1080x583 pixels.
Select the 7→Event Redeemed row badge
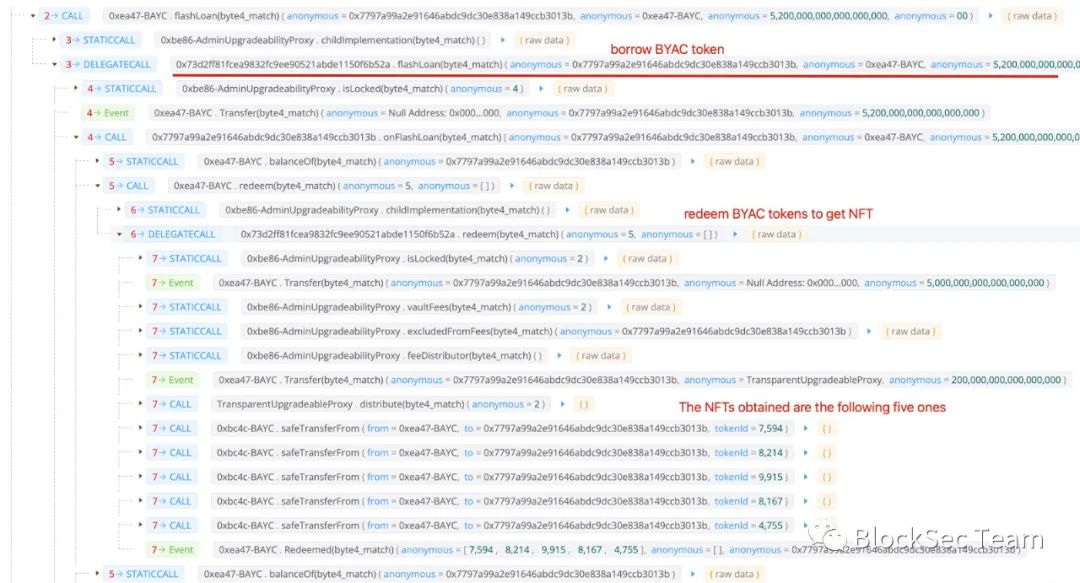[x=172, y=549]
